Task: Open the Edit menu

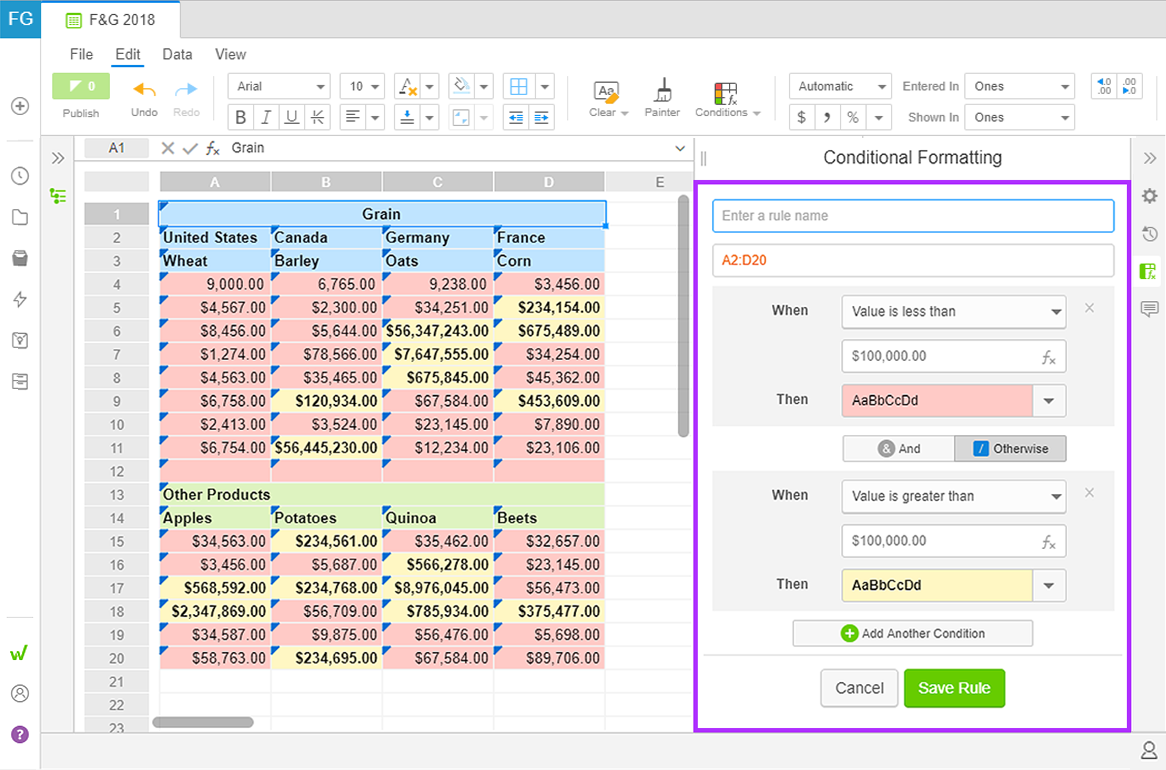Action: pos(128,54)
